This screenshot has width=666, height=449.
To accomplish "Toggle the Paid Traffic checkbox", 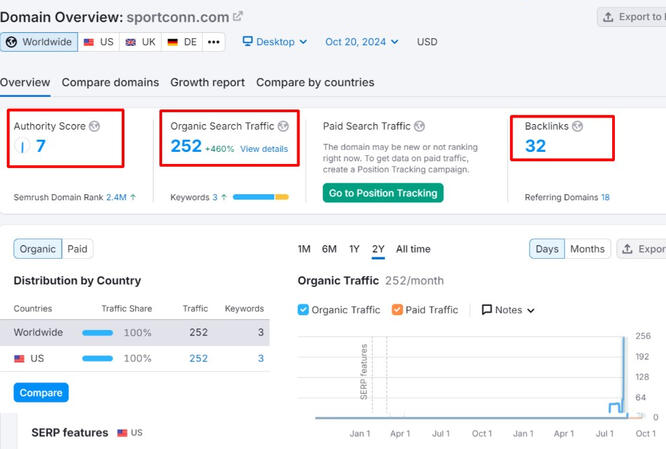I will tap(398, 310).
